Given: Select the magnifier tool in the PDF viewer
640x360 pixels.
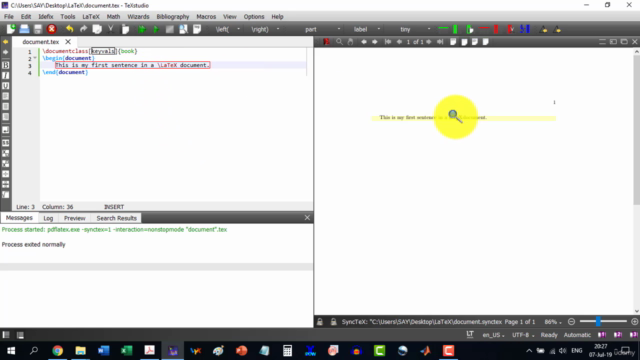Looking at the screenshot, I should click(x=339, y=42).
